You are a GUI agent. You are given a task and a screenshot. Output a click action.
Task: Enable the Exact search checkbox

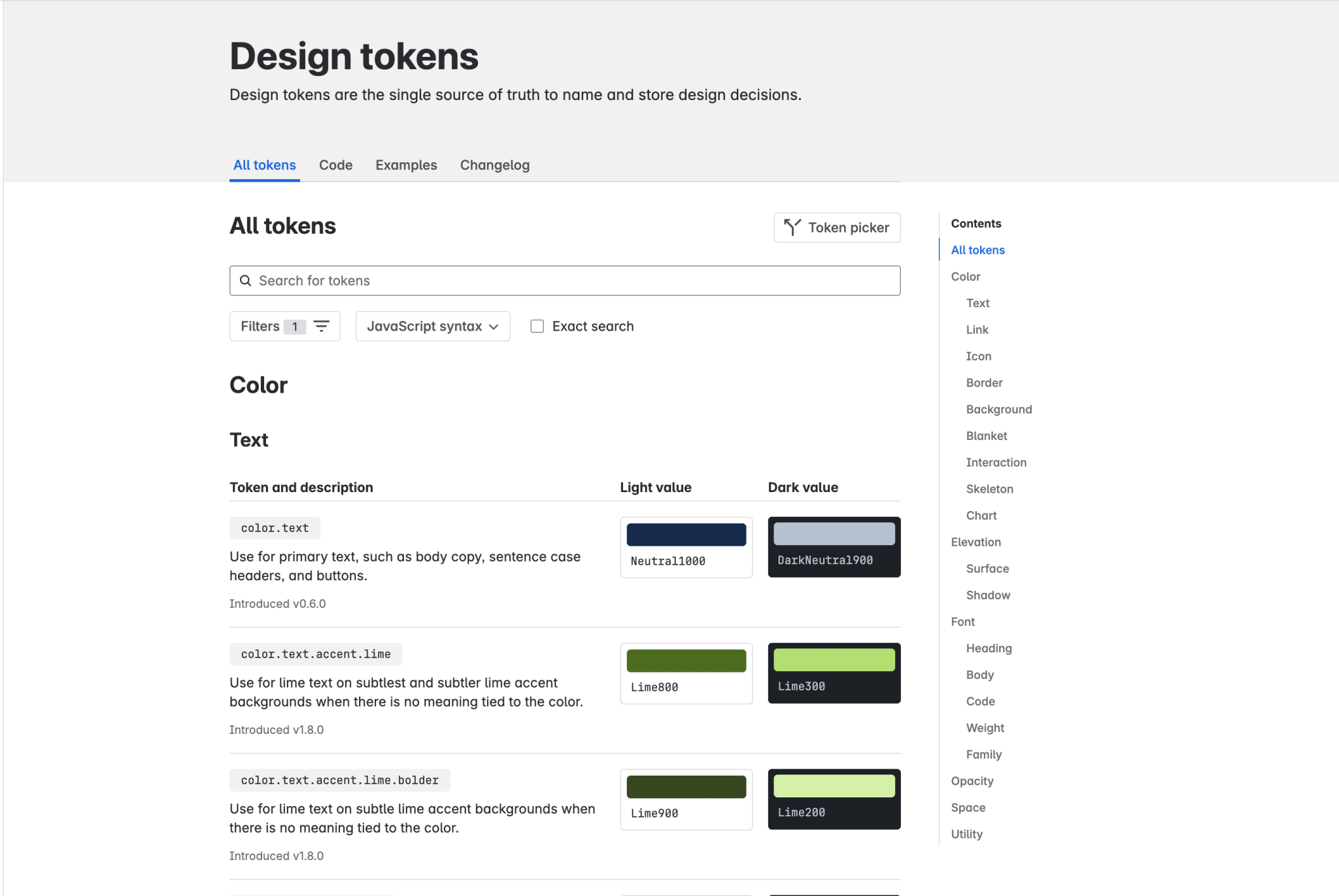tap(537, 325)
